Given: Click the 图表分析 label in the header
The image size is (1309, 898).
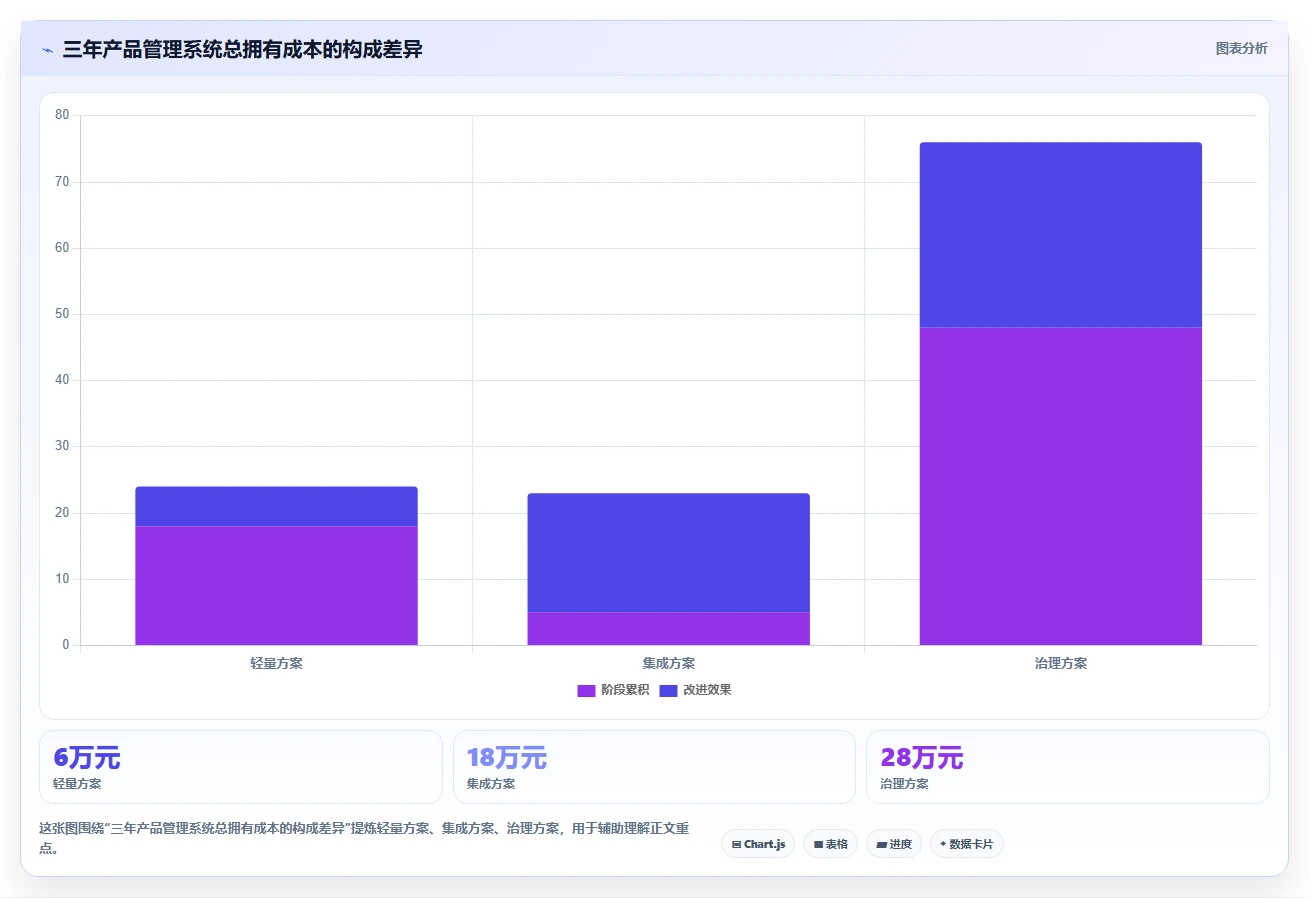Looking at the screenshot, I should click(x=1241, y=48).
